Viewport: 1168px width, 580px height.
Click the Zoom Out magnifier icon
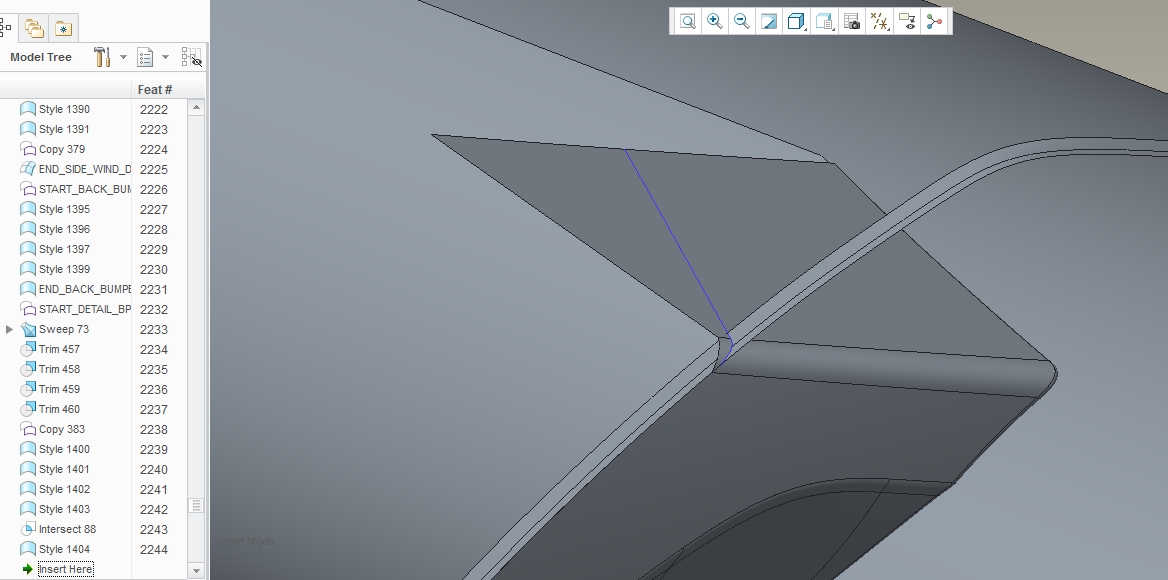click(x=741, y=22)
